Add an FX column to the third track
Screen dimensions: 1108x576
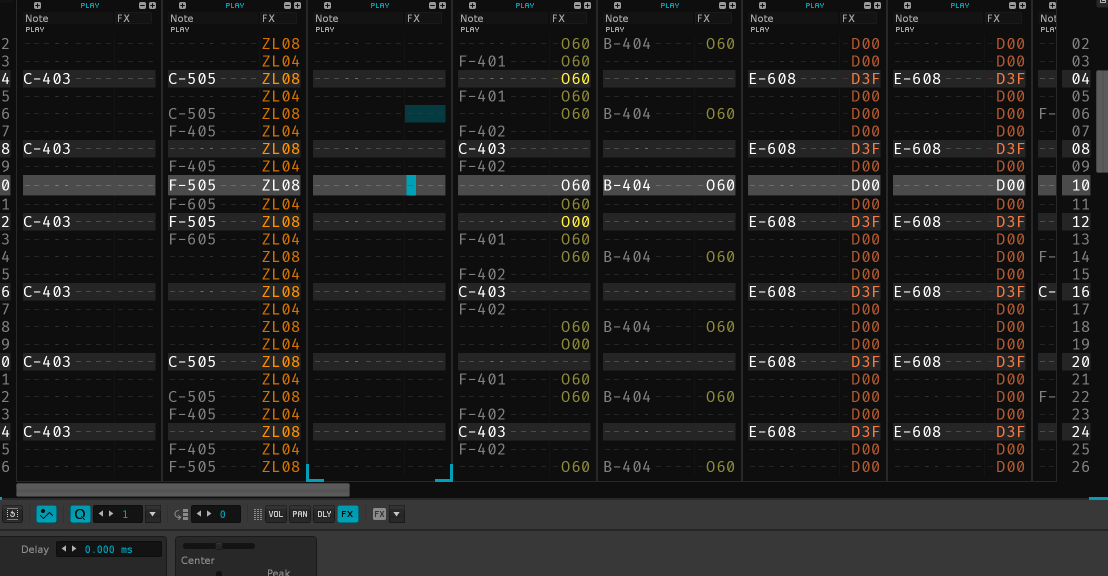(x=441, y=6)
